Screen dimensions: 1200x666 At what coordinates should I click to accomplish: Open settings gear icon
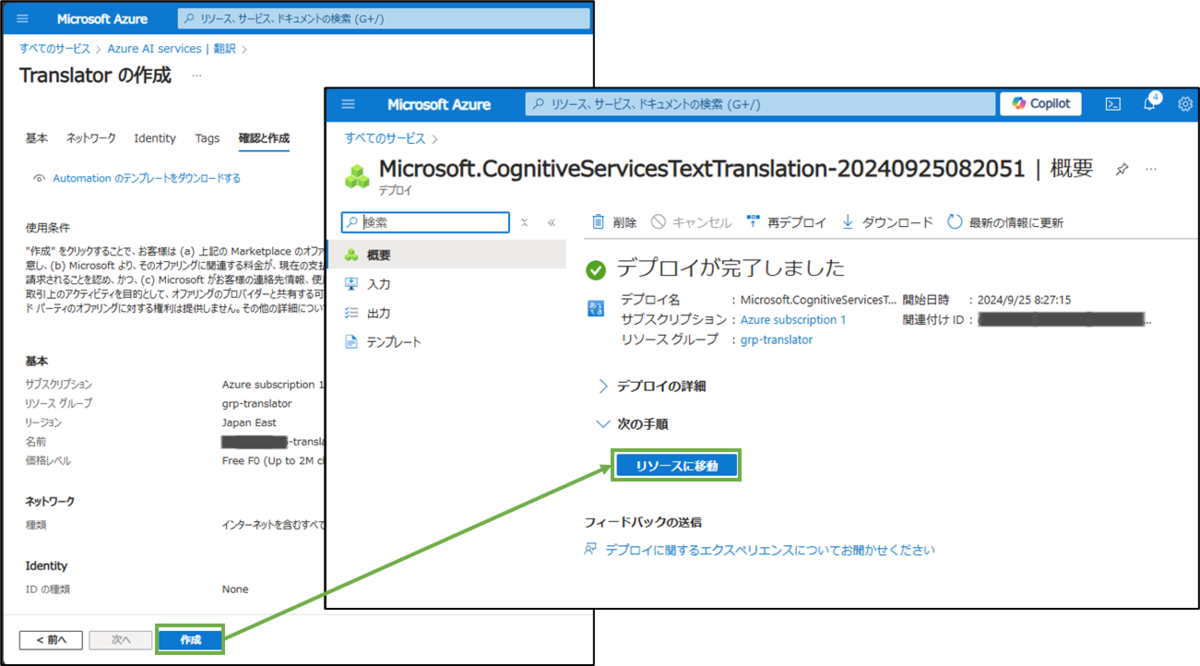(x=1186, y=104)
